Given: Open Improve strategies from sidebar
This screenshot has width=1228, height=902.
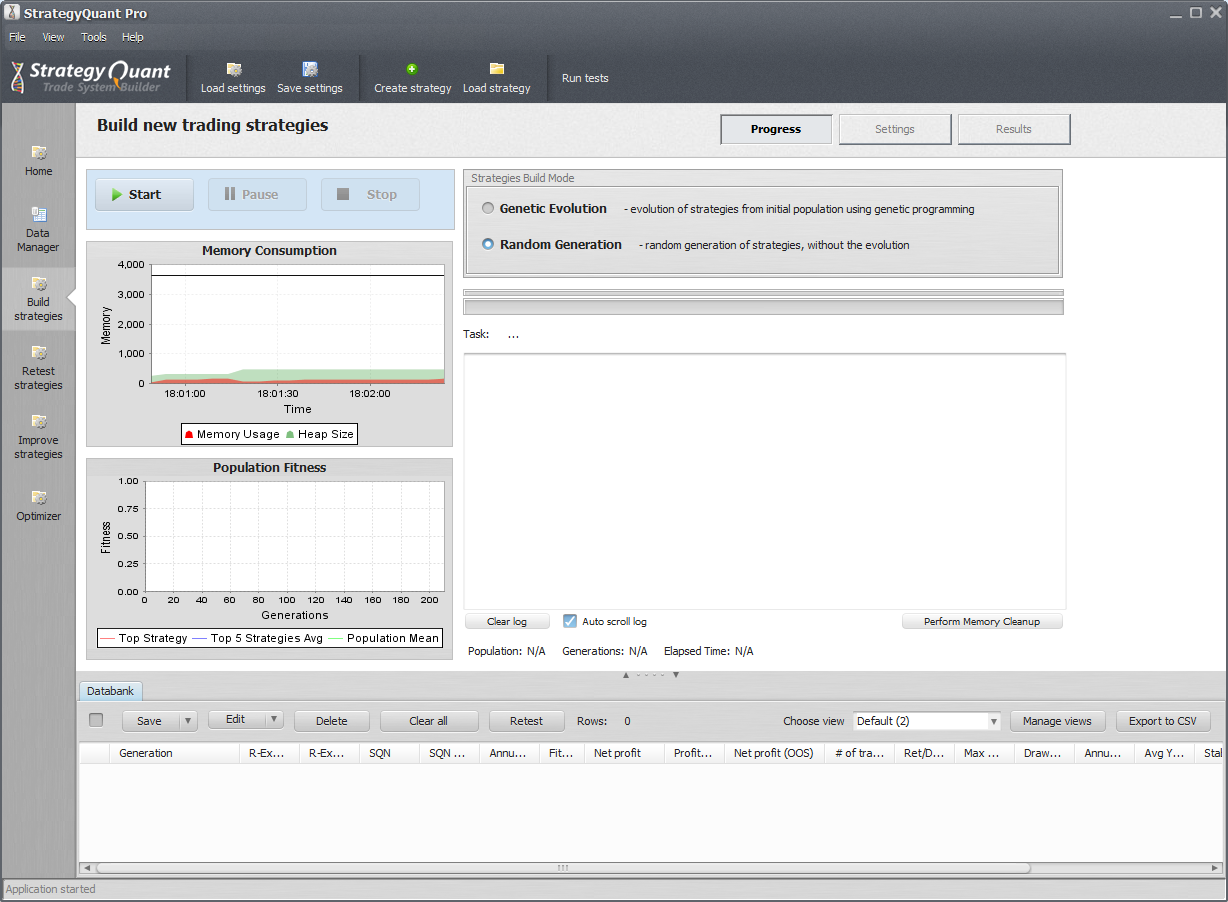Looking at the screenshot, I should click(39, 422).
